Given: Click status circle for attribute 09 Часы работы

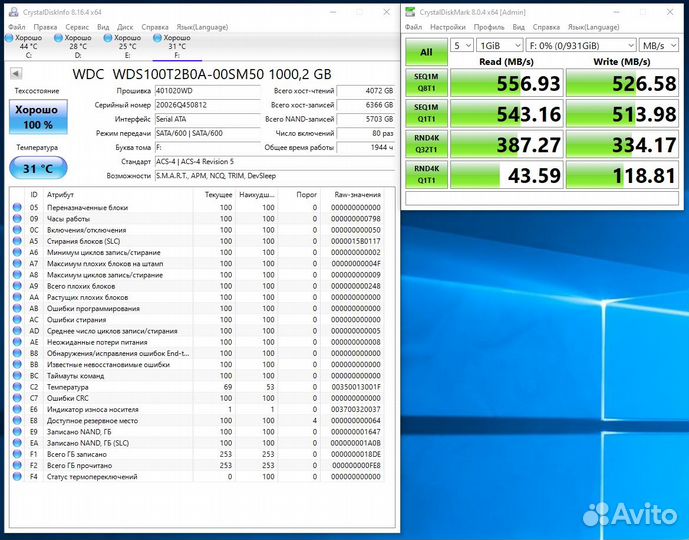Looking at the screenshot, I should [x=17, y=218].
